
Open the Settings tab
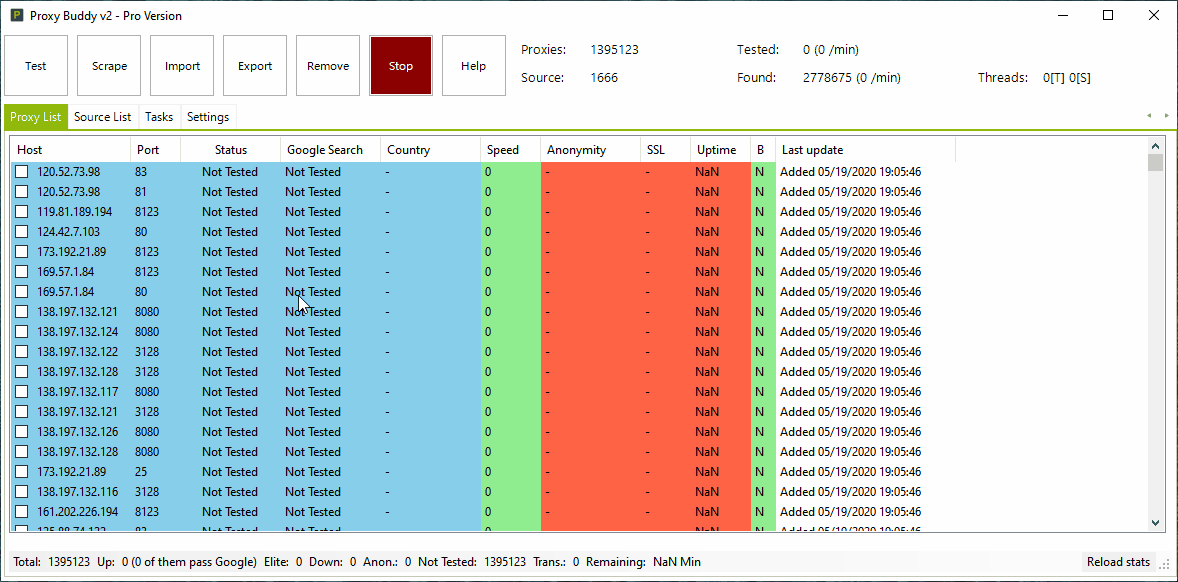[208, 116]
